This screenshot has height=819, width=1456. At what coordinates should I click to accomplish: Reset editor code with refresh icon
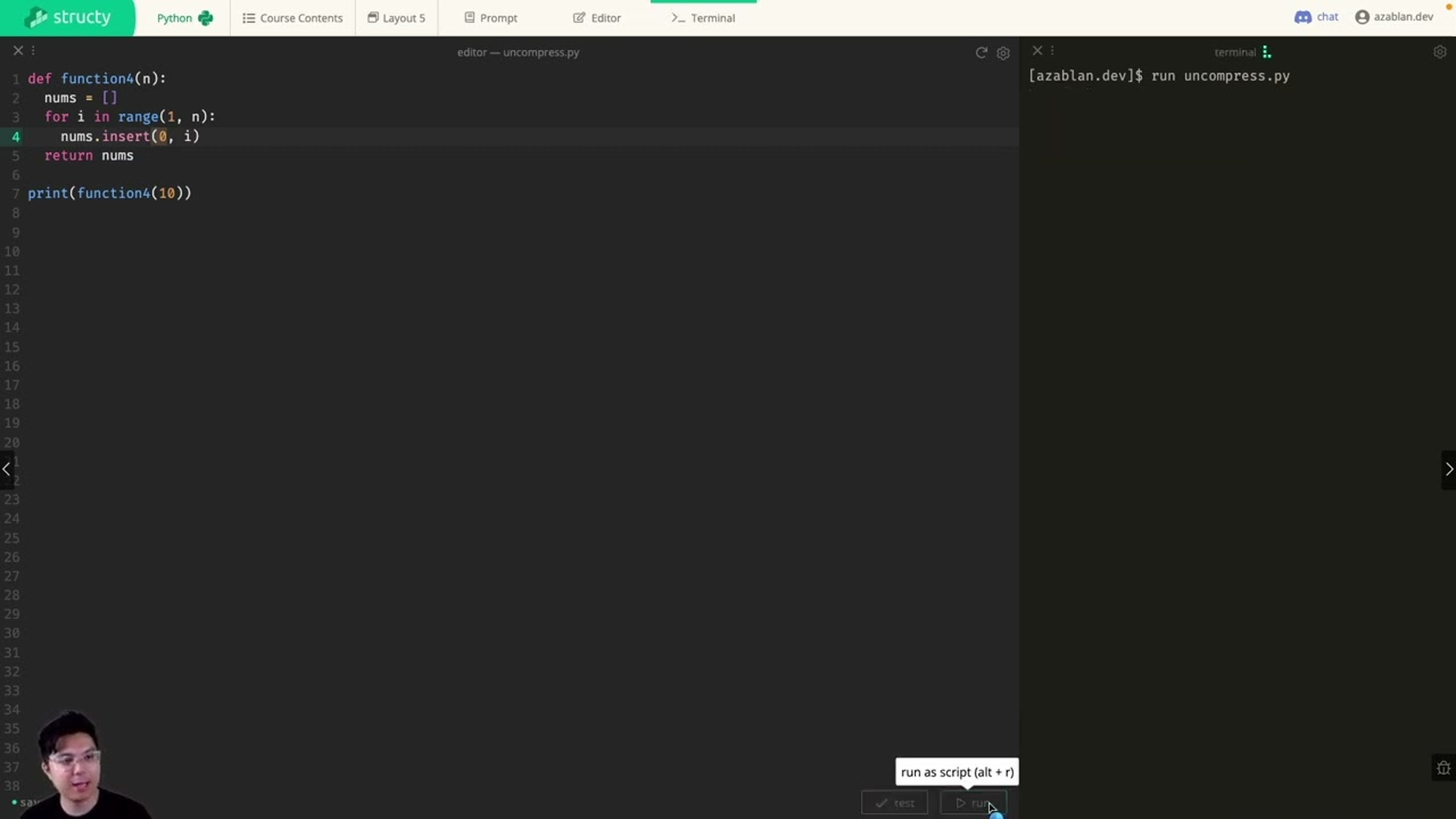[x=981, y=53]
